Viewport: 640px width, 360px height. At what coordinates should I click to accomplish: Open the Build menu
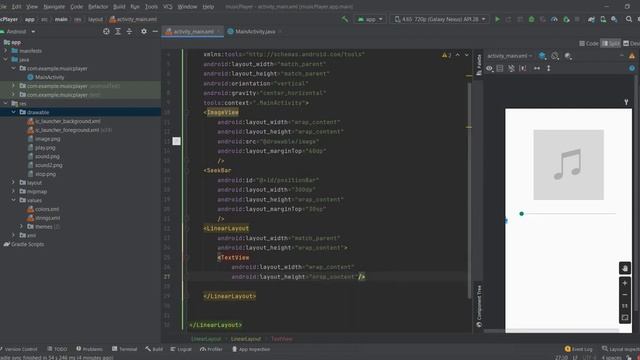119,7
